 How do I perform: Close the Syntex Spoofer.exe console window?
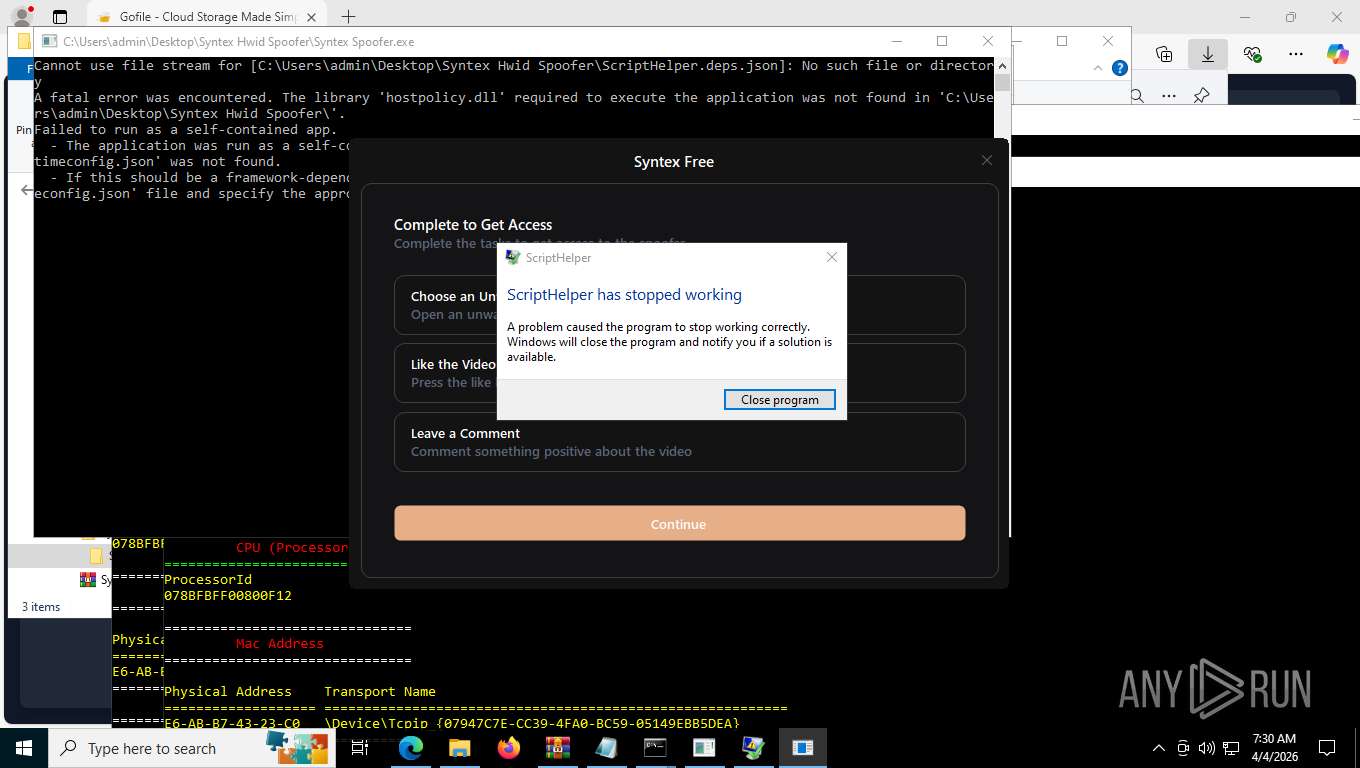(x=988, y=41)
